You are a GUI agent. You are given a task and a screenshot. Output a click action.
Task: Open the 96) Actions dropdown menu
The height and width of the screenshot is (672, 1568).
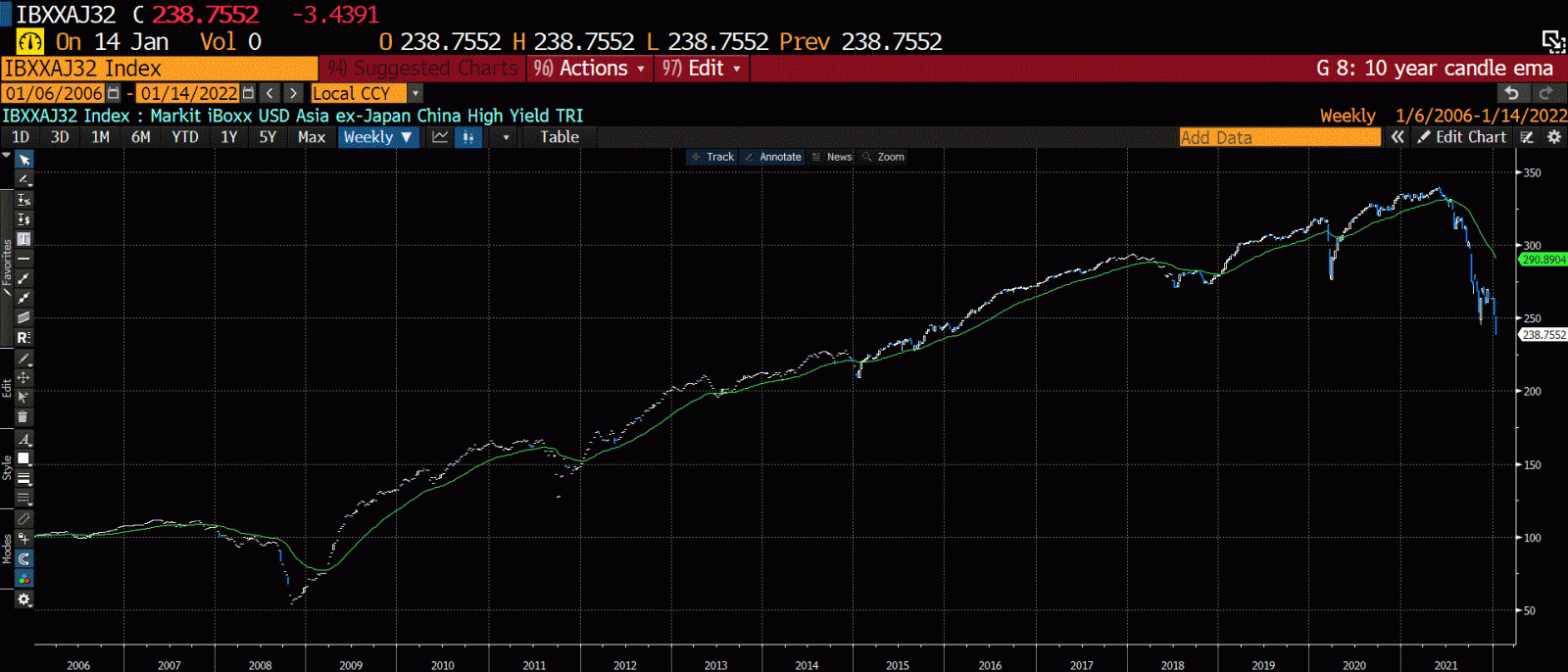tap(590, 69)
